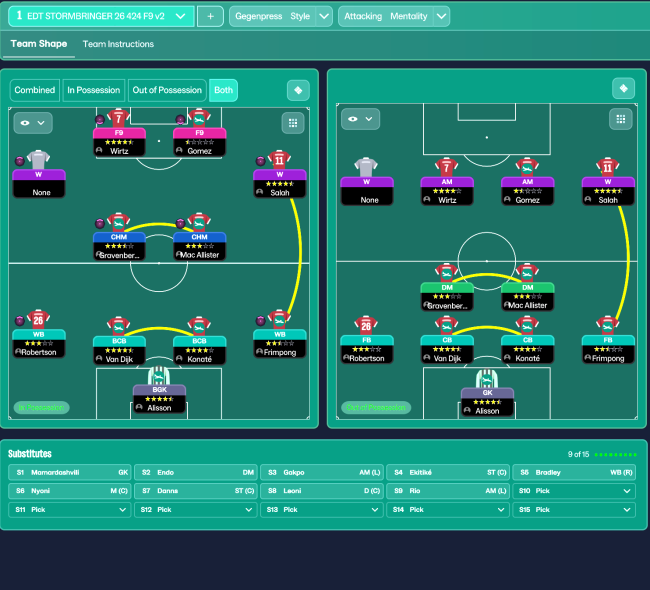Image resolution: width=650 pixels, height=590 pixels.
Task: Click Wirtz's number 7 shirt in right pitch
Action: pyautogui.click(x=446, y=166)
